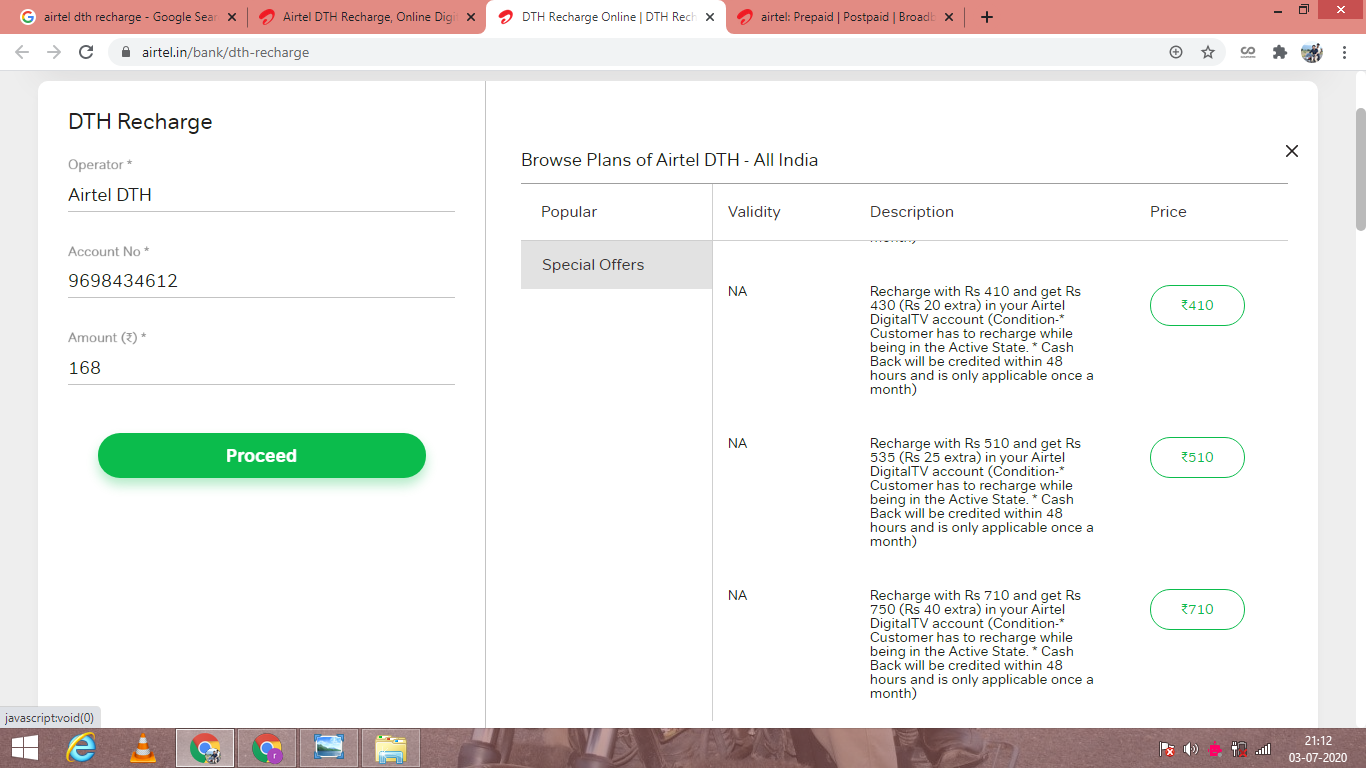Switch to Airtel DTH Recharge, Online tab
Screen dimensions: 1366x768
click(x=367, y=17)
